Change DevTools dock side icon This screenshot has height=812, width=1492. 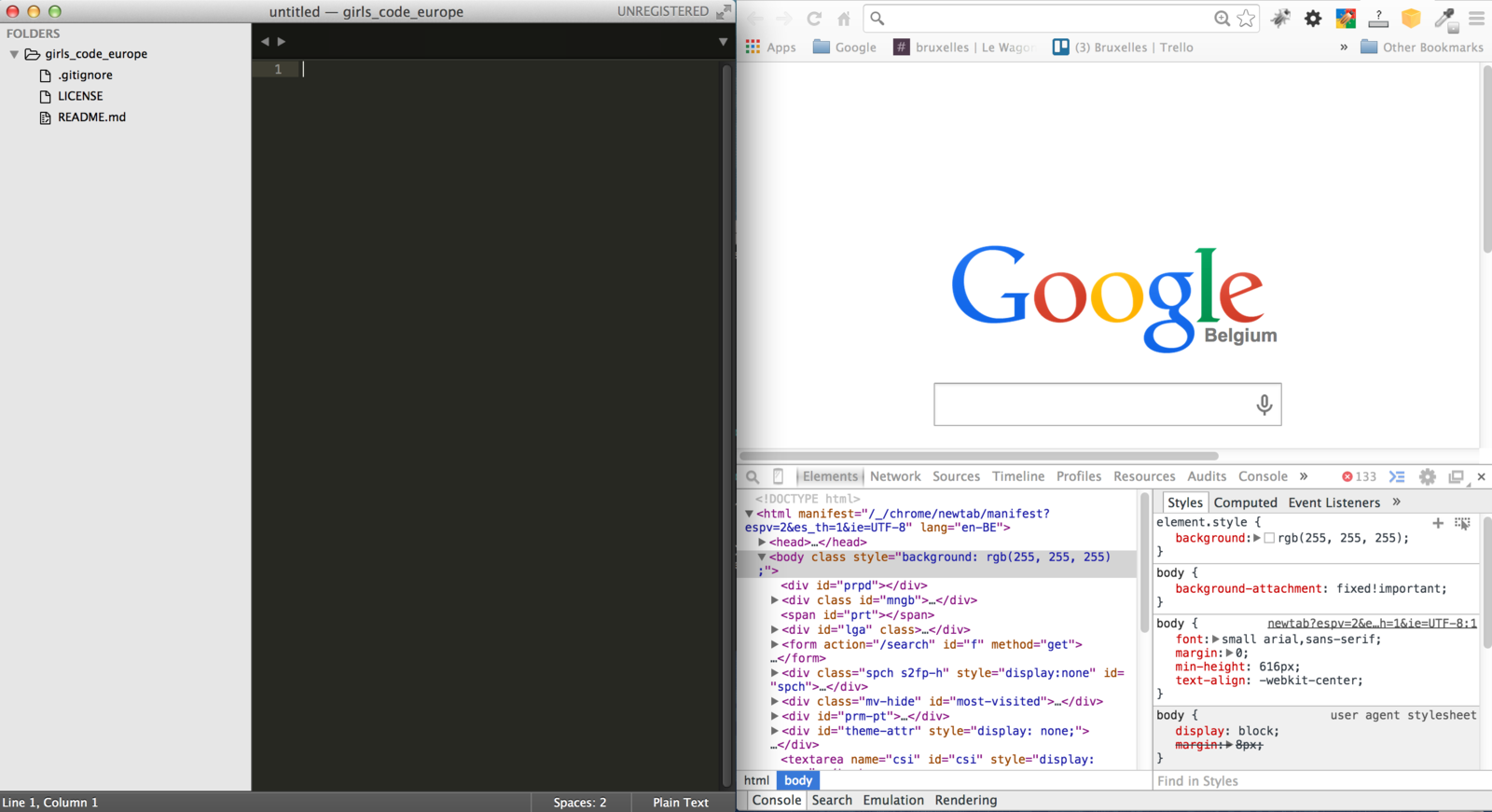click(1457, 476)
